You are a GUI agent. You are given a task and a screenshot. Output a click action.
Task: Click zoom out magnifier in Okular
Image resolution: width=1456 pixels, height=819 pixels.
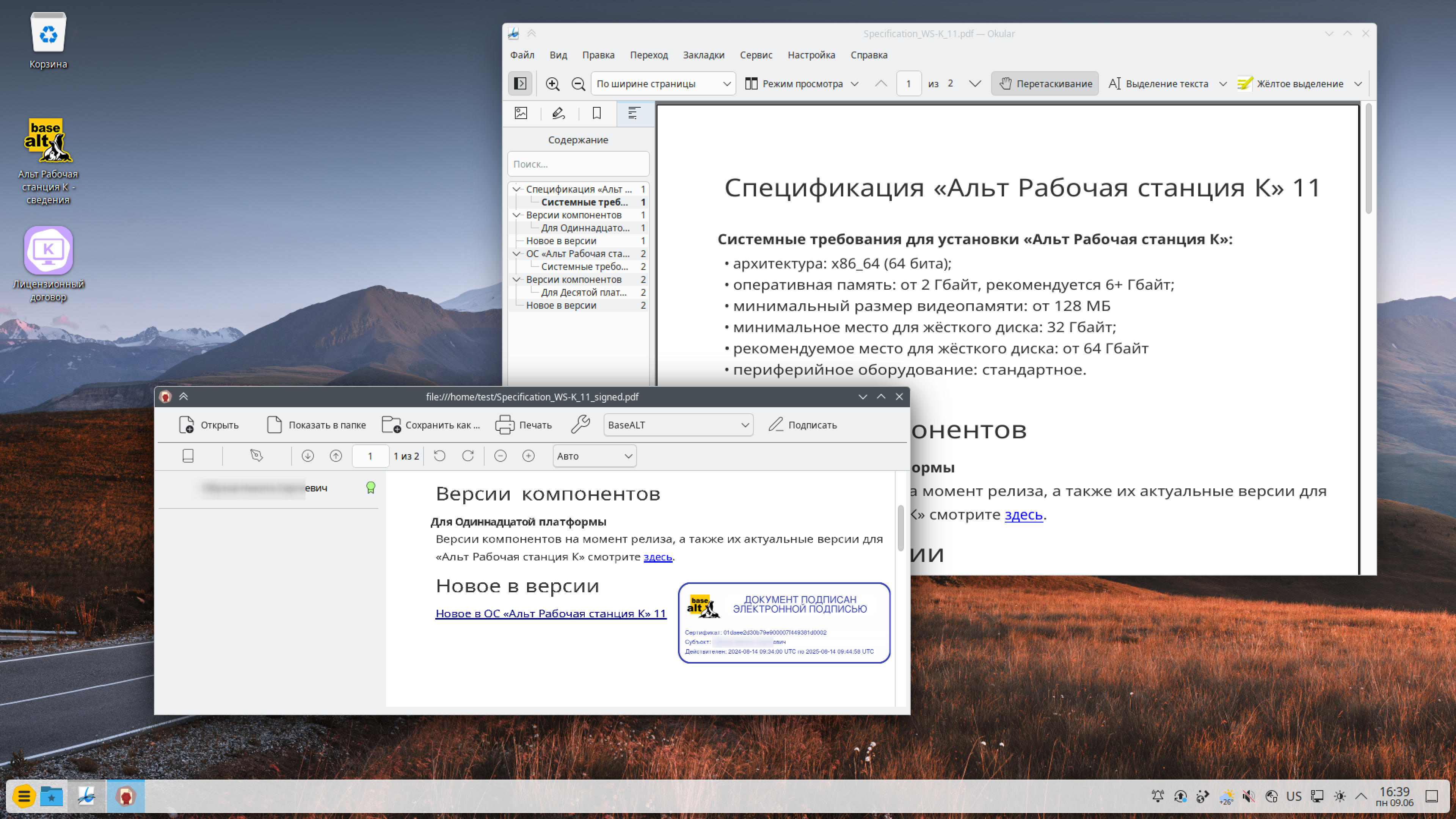(x=577, y=84)
